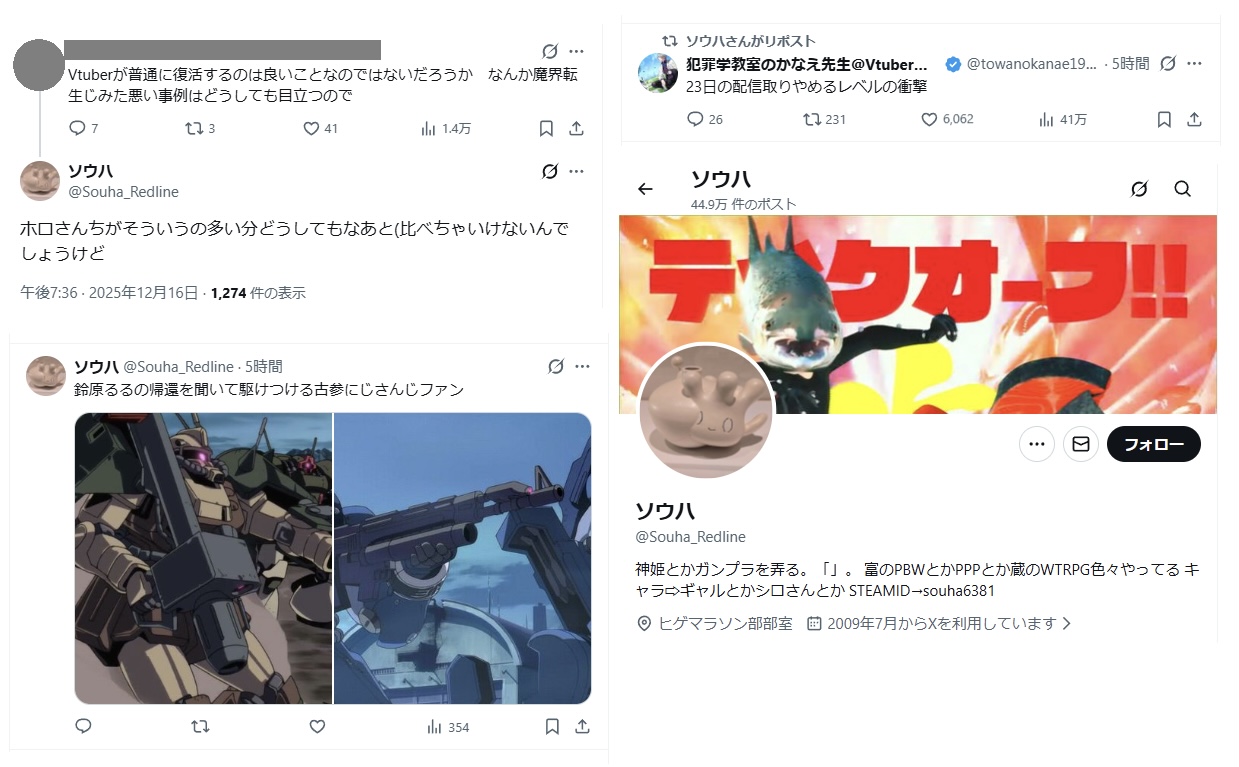
Task: Open the @Souha_Redline handle link in the reply
Action: (123, 191)
